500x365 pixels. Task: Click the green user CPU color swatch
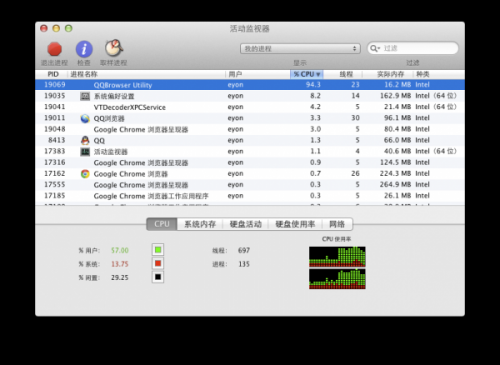[x=158, y=250]
